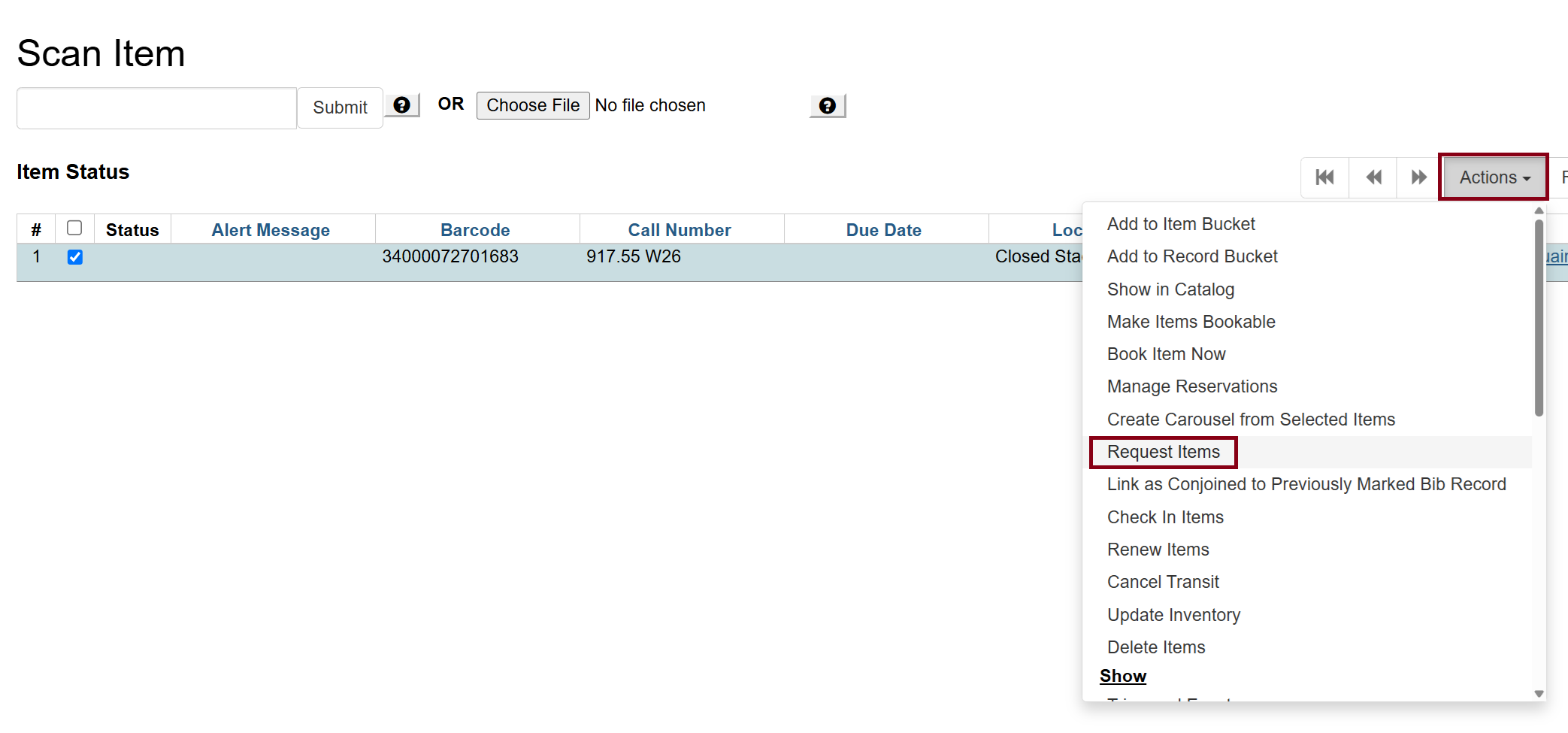
Task: Open the Actions dropdown
Action: [x=1493, y=177]
